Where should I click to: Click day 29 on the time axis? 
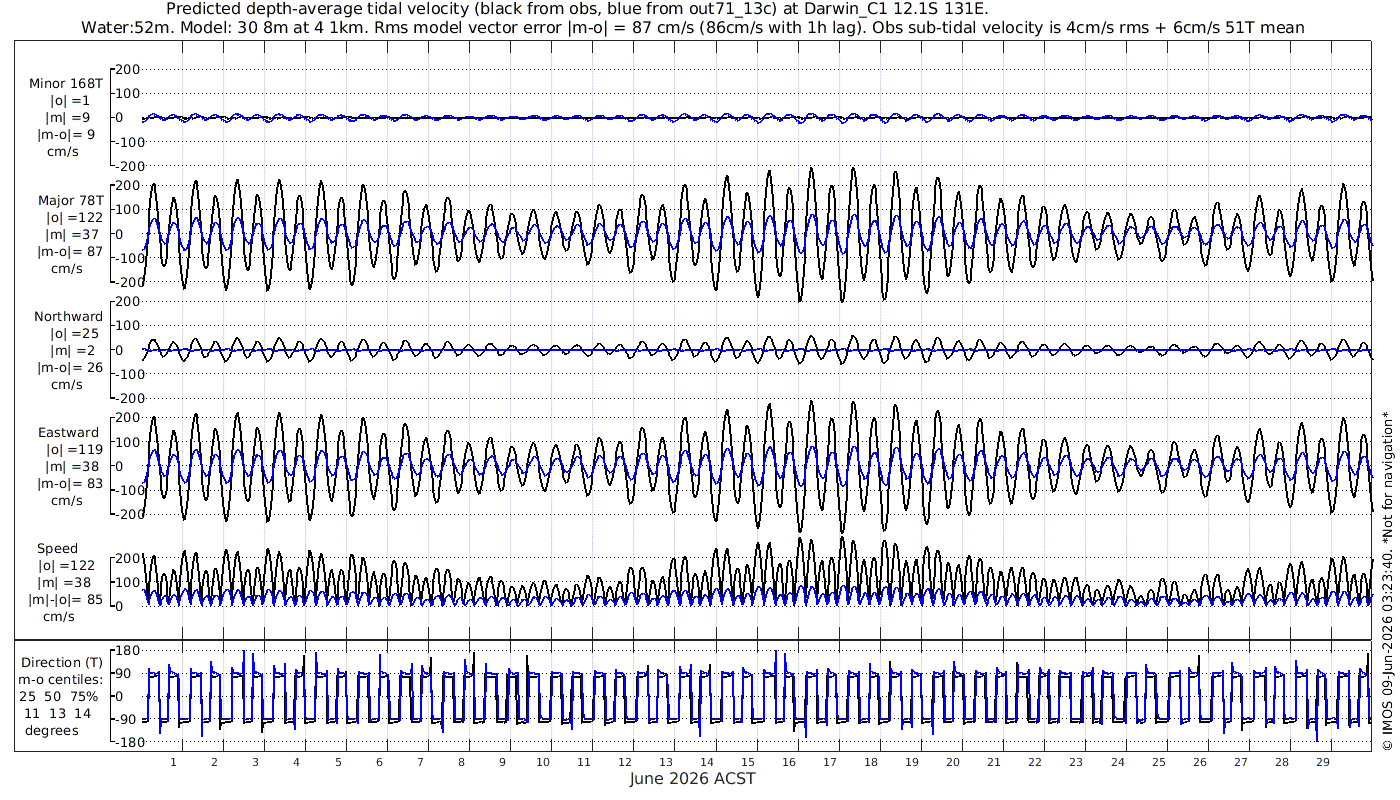[x=1322, y=762]
